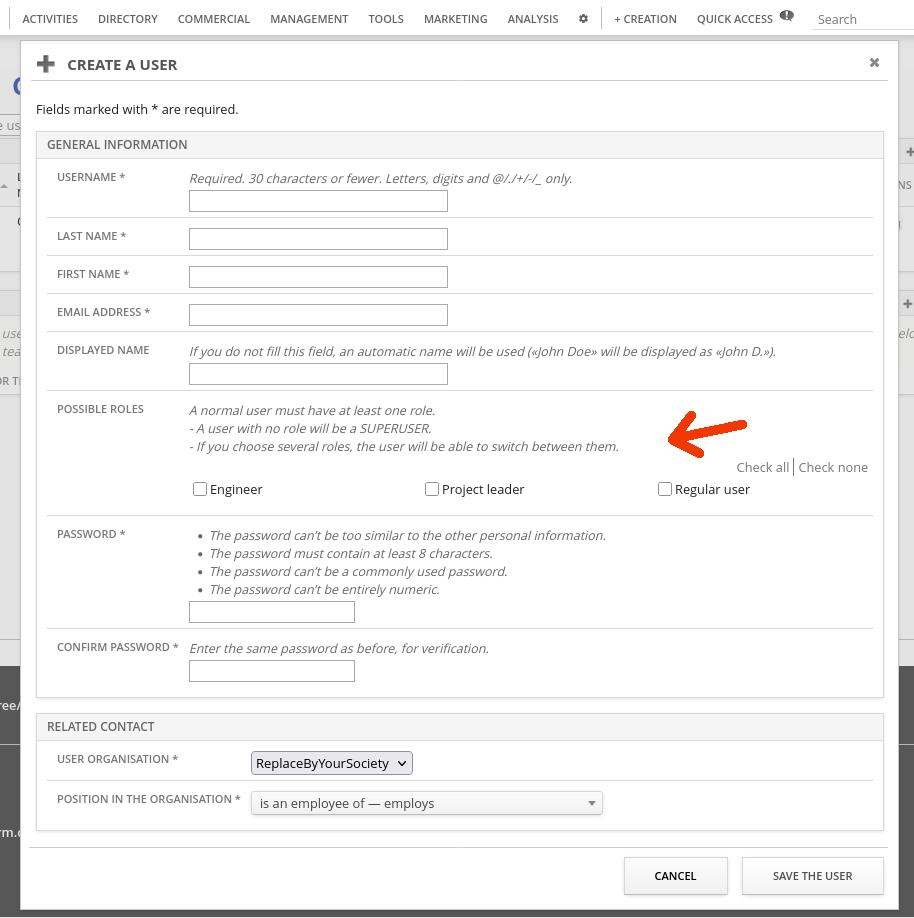Close the Create a User dialog
This screenshot has width=914, height=918.
(x=874, y=63)
